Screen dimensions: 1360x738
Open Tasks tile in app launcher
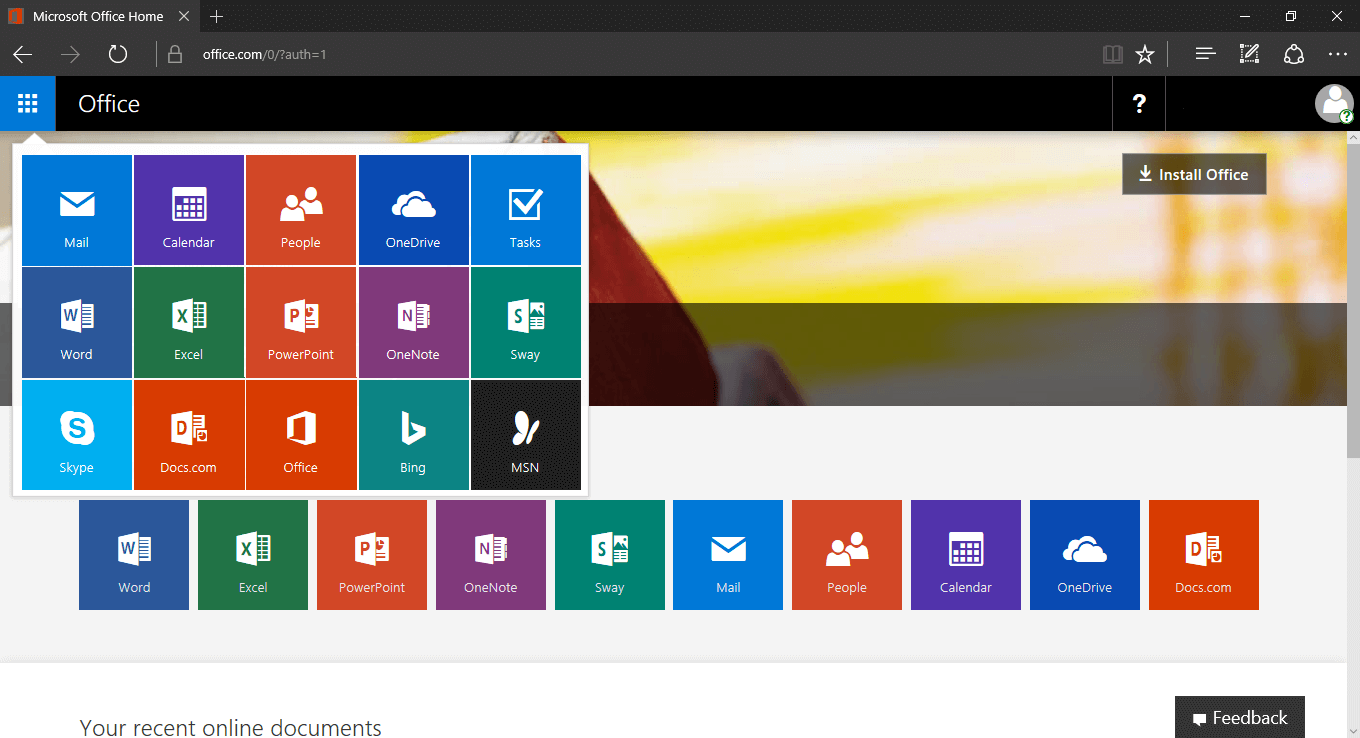[526, 210]
